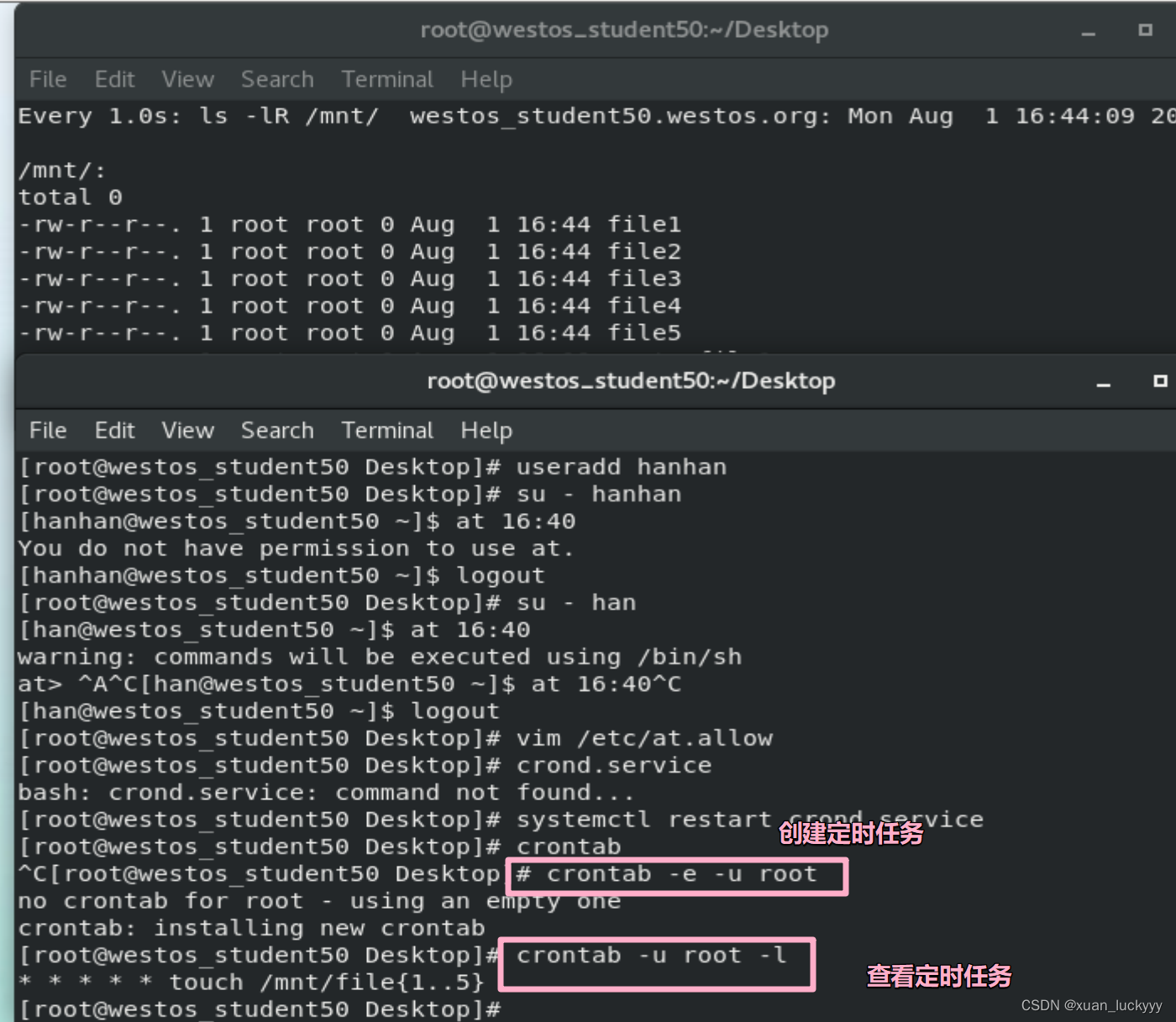Maximize the front terminal window
This screenshot has height=1022, width=1176.
[1160, 380]
